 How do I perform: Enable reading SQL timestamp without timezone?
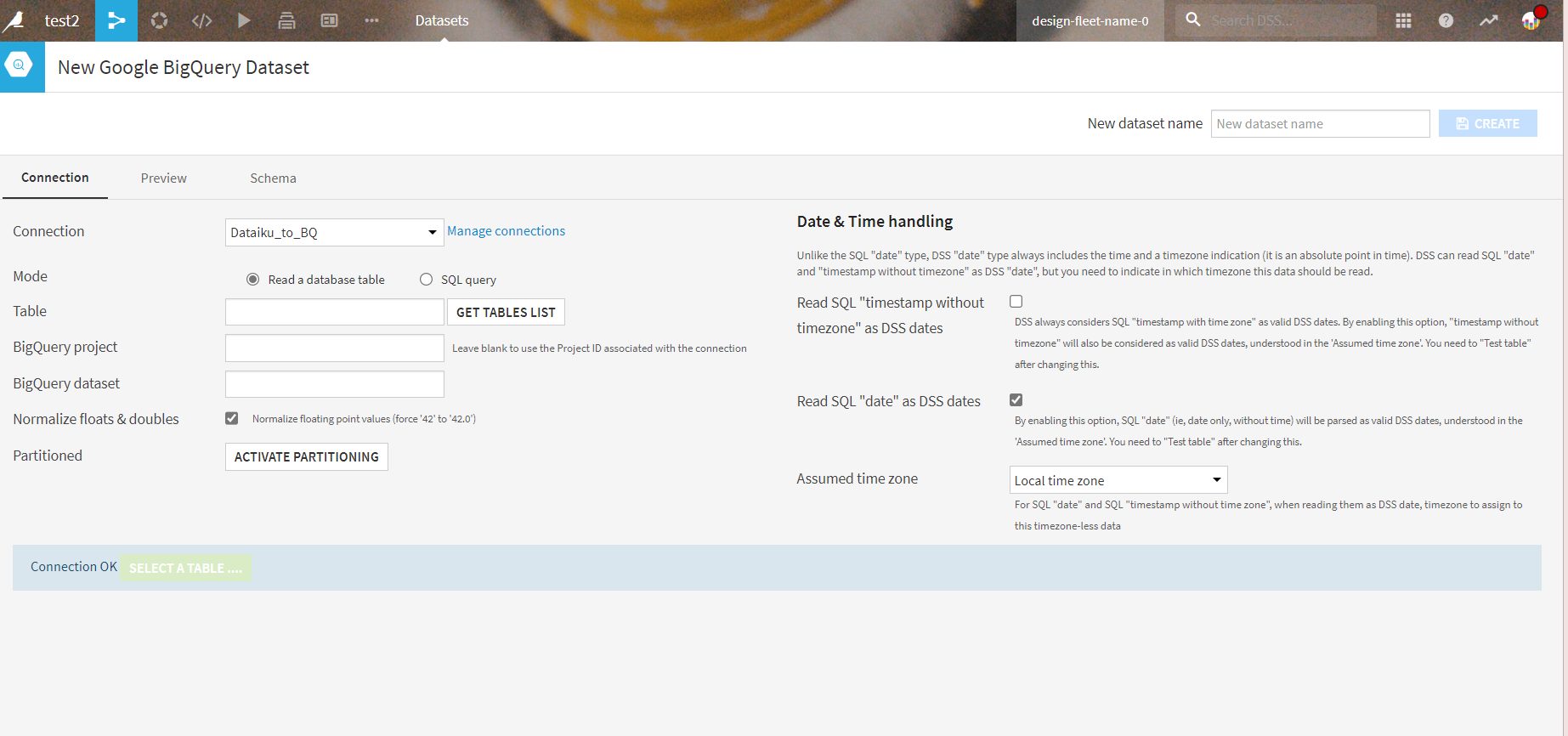(x=1016, y=302)
